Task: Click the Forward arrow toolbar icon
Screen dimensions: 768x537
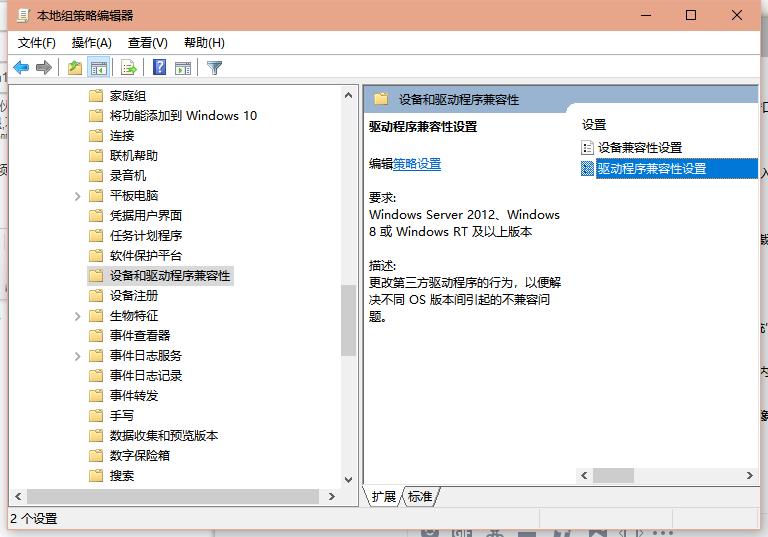Action: (44, 68)
